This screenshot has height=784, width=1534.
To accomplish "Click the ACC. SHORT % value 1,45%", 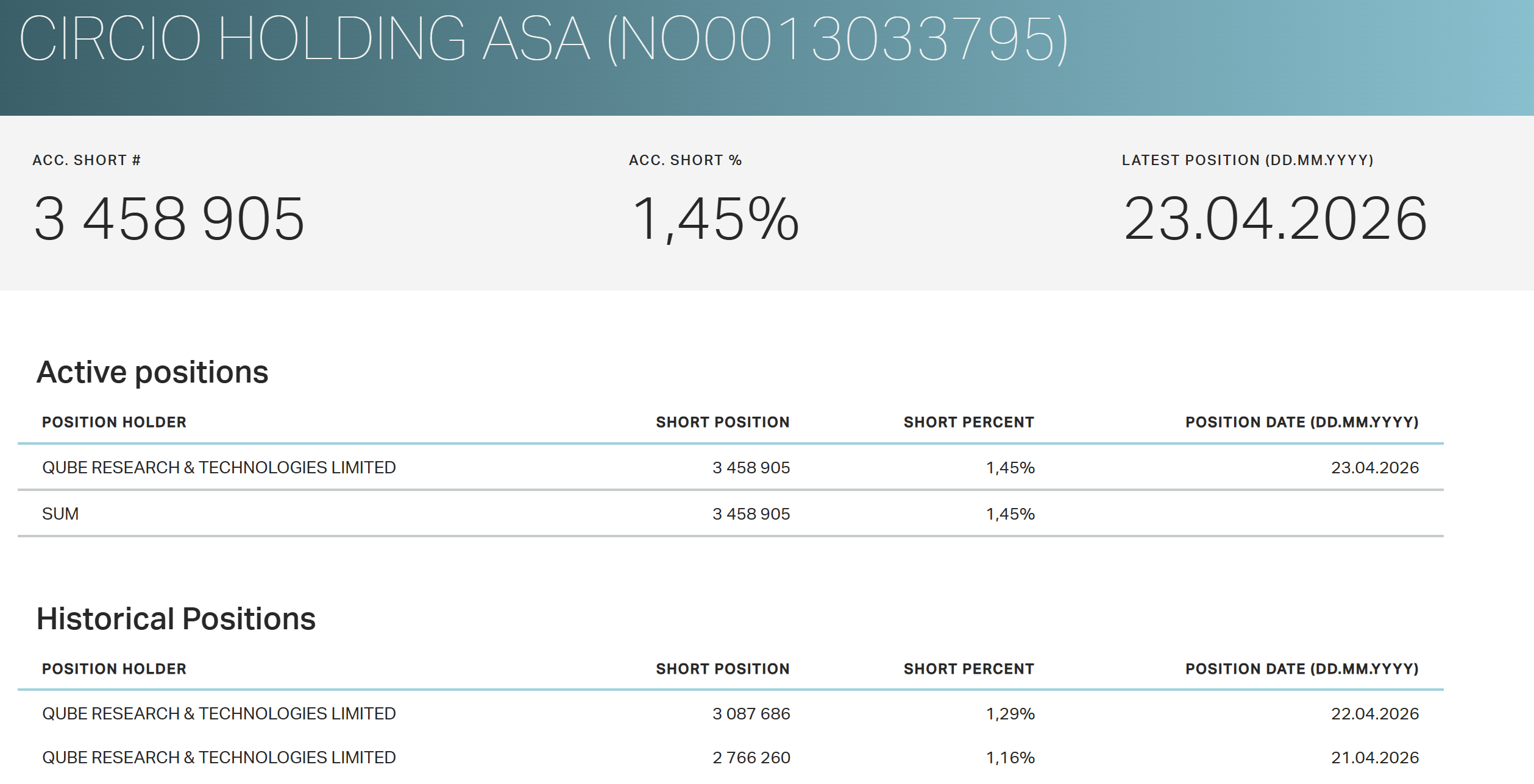I will [716, 219].
